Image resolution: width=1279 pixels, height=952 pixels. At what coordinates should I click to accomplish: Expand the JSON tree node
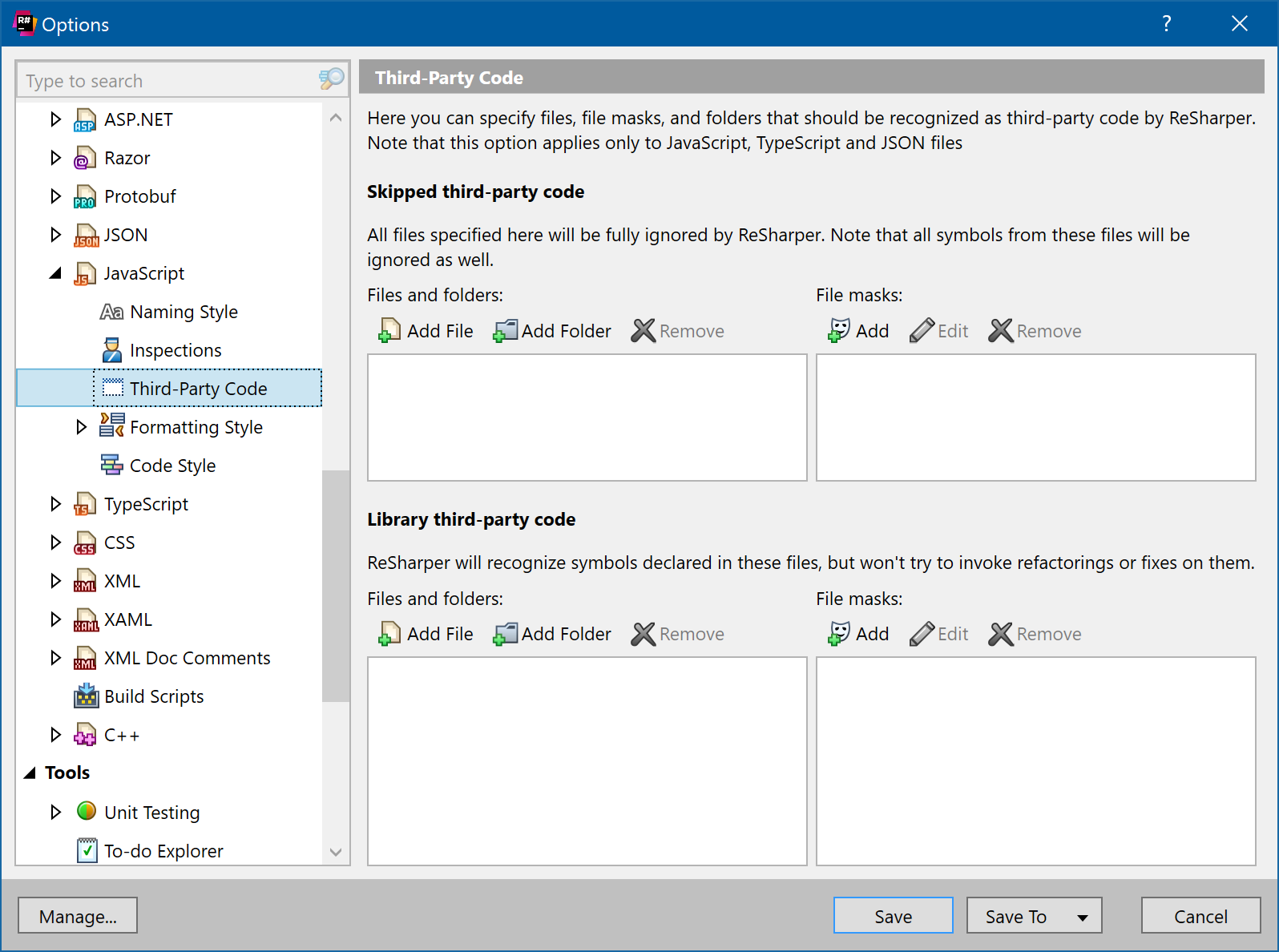55,235
